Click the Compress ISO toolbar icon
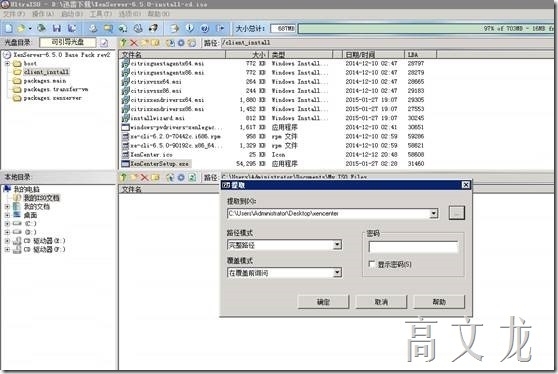Screen dimensions: 558x374 (x=108, y=28)
